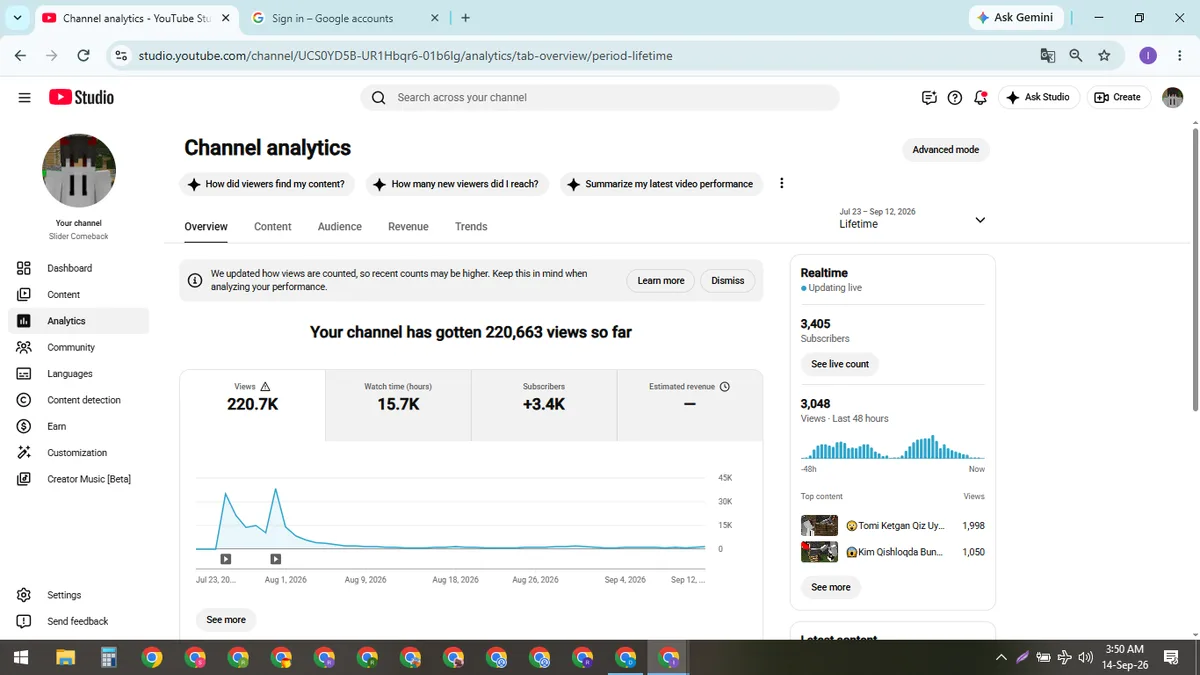Open the Chrome profile avatar

coord(1148,56)
